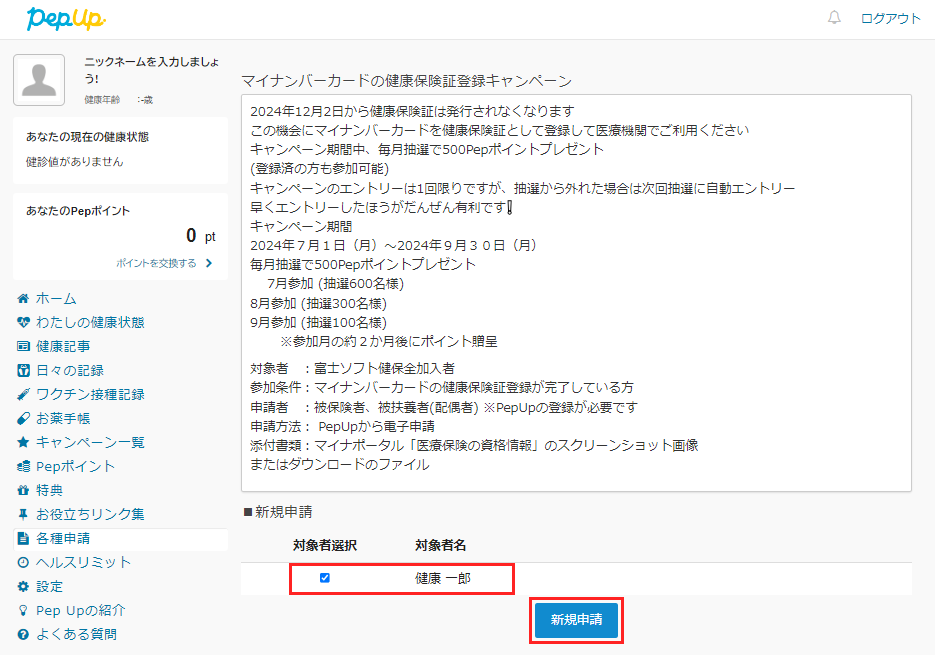Image resolution: width=935 pixels, height=655 pixels.
Task: Uncheck the checkbox for 健康 一郎
Action: 325,577
